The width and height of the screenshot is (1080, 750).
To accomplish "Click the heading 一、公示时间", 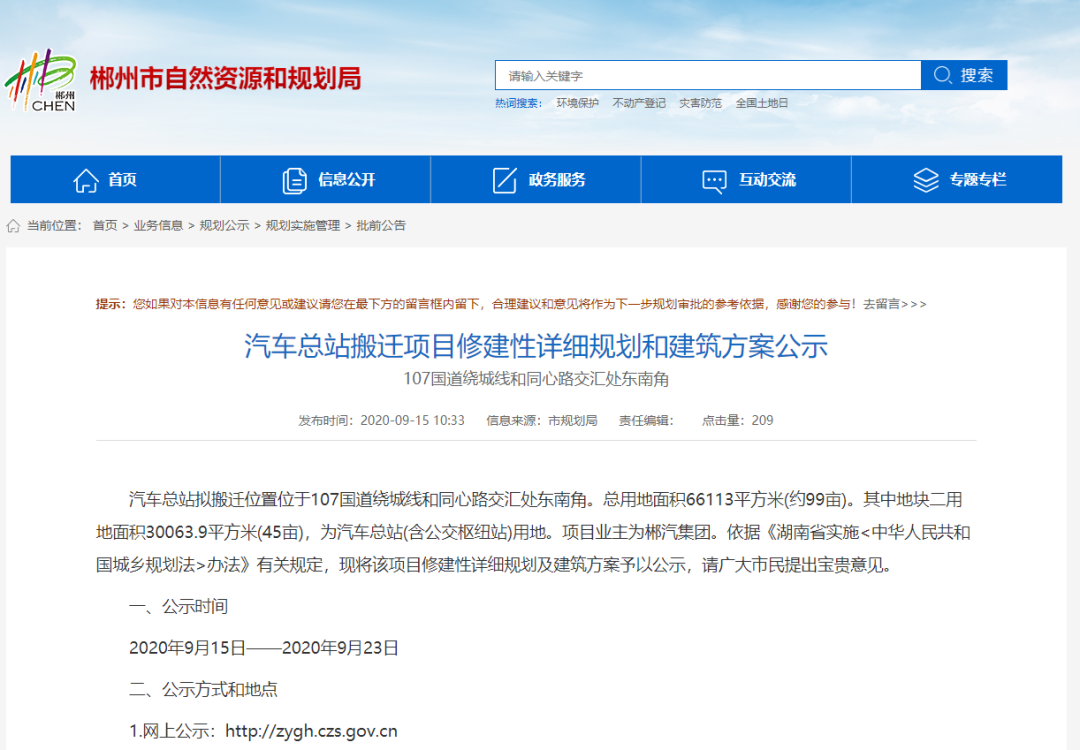I will (x=178, y=607).
